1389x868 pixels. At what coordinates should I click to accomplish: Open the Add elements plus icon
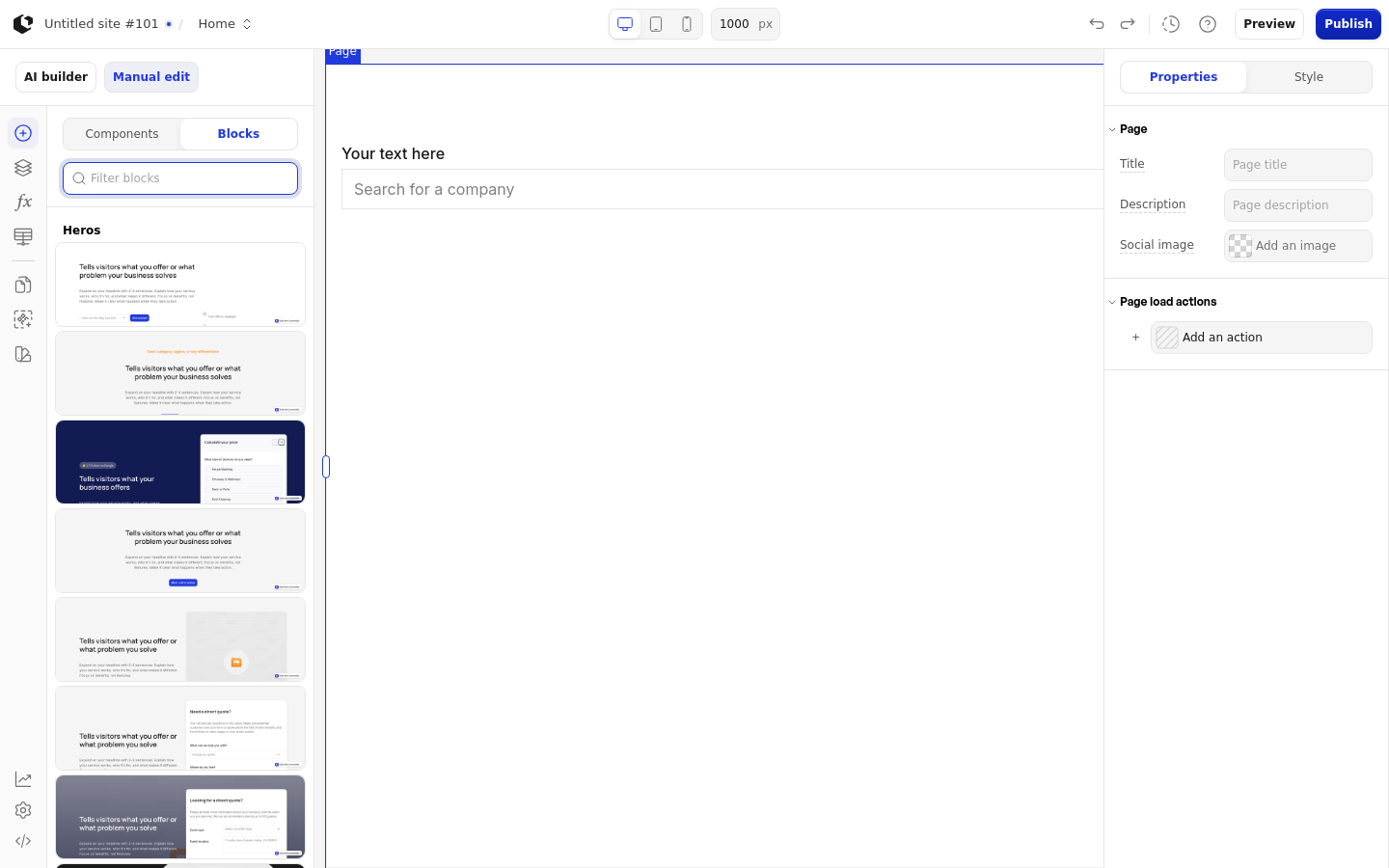(23, 133)
